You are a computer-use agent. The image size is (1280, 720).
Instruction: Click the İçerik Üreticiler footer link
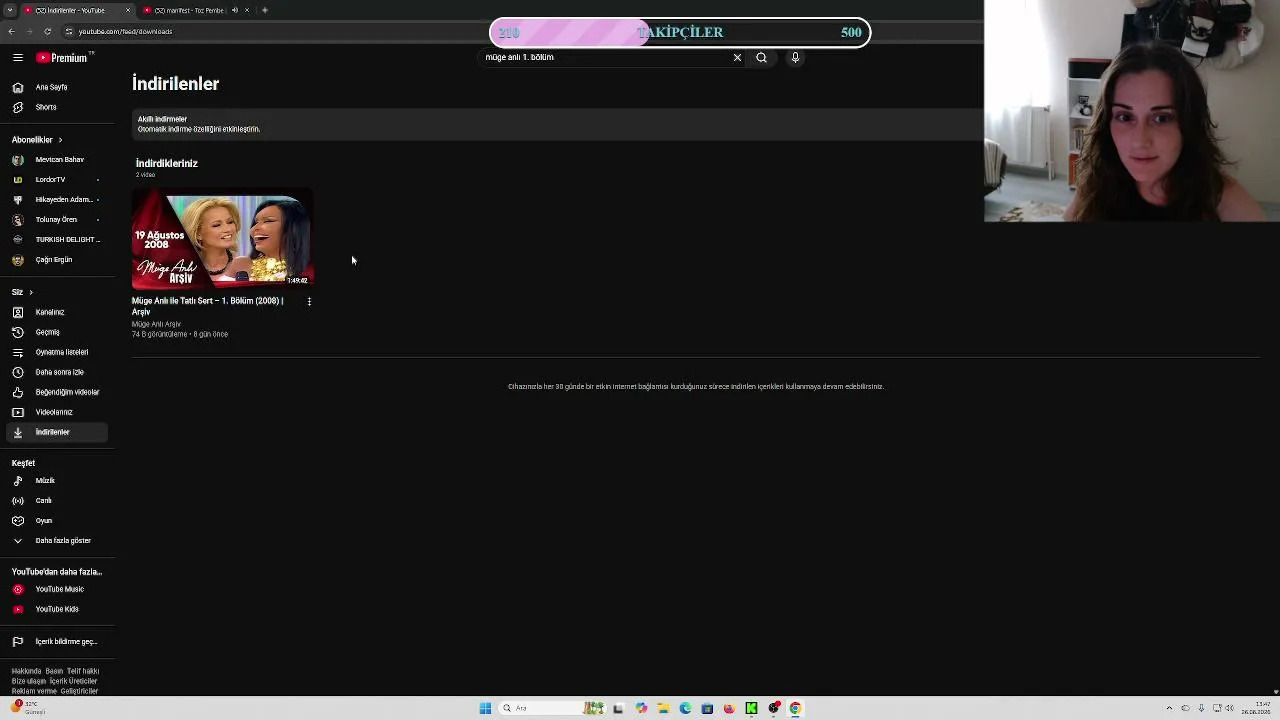73,681
